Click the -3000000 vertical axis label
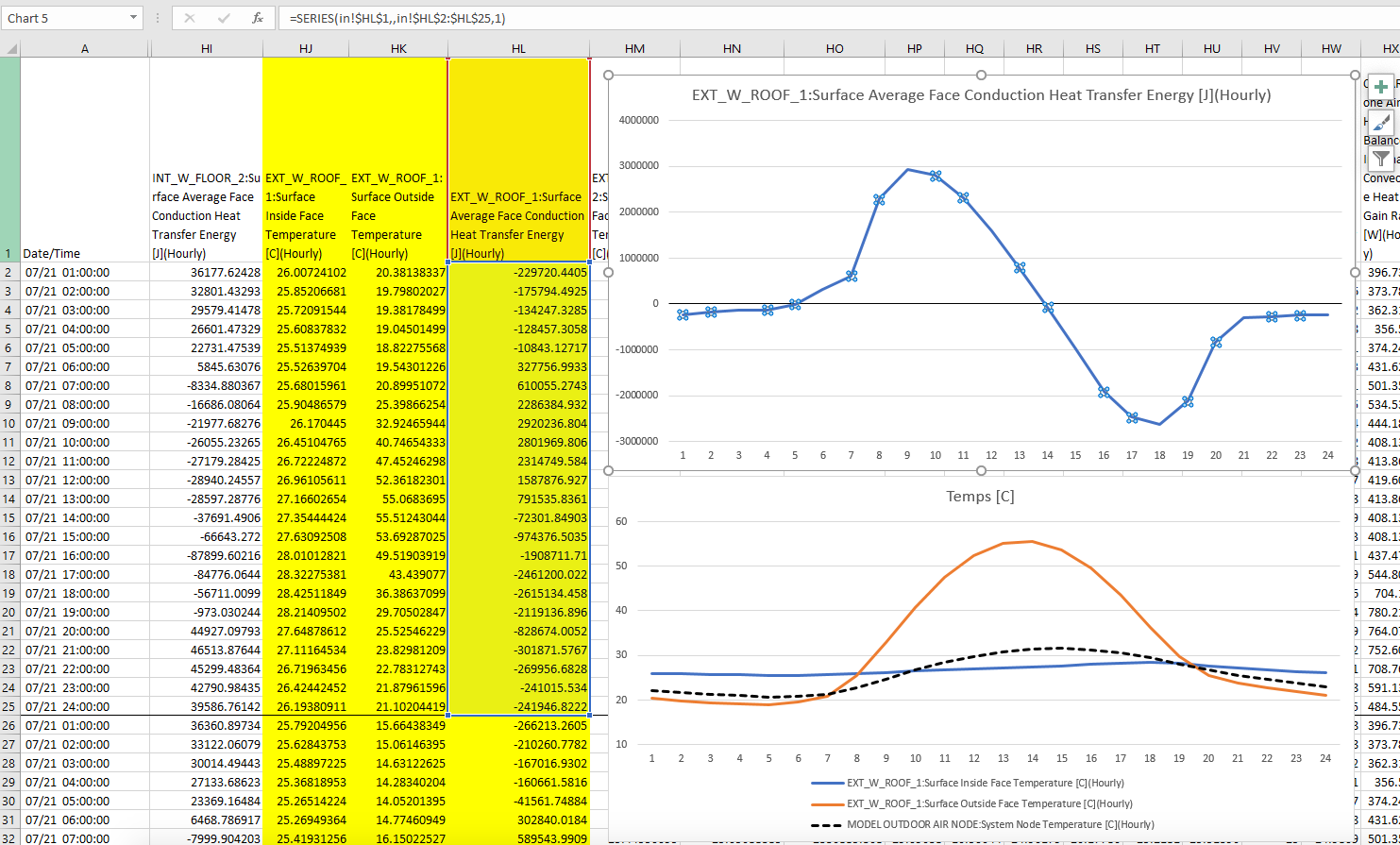Screen dimensions: 1400x845 (637, 441)
